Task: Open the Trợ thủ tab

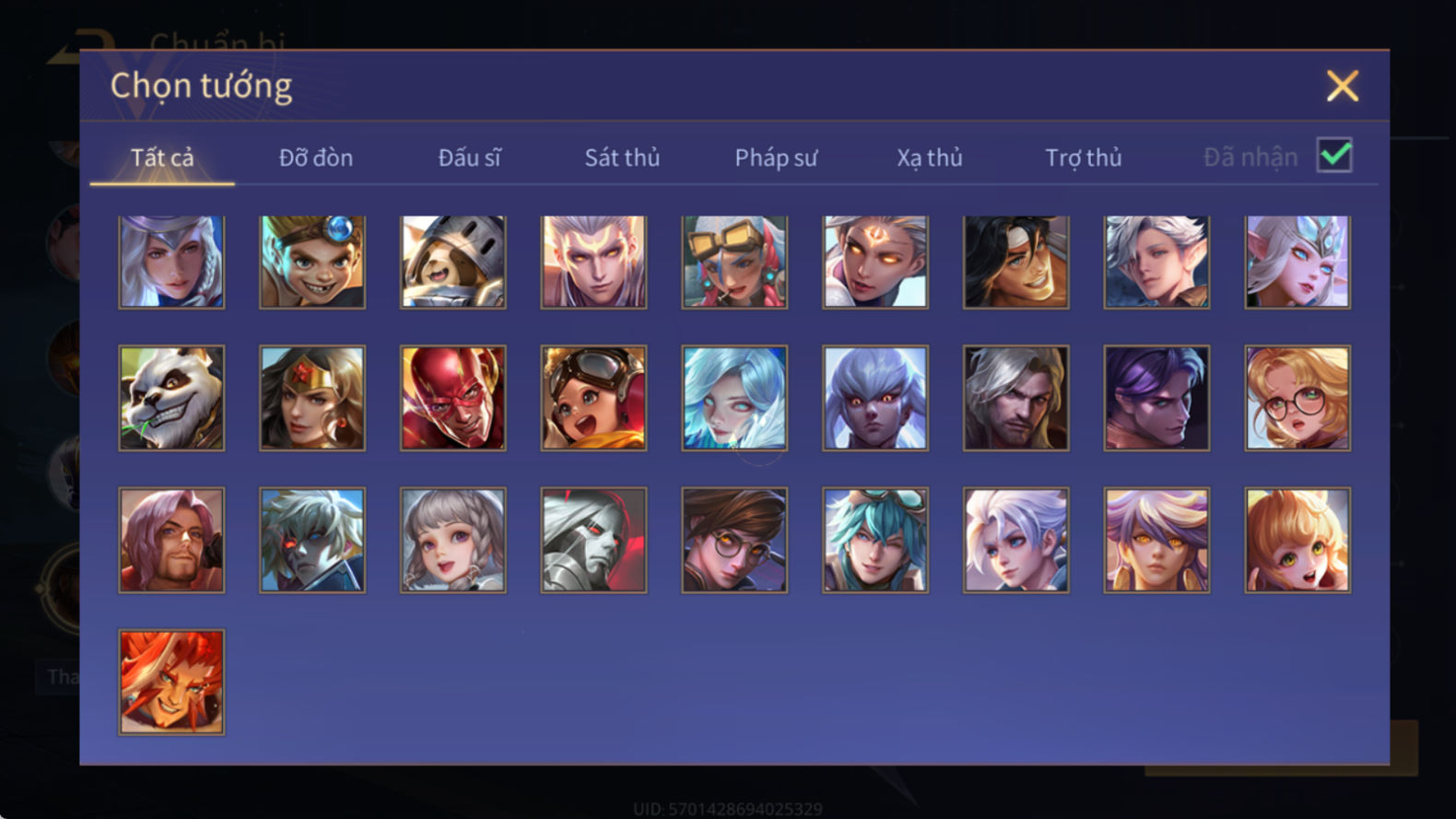Action: [1084, 158]
